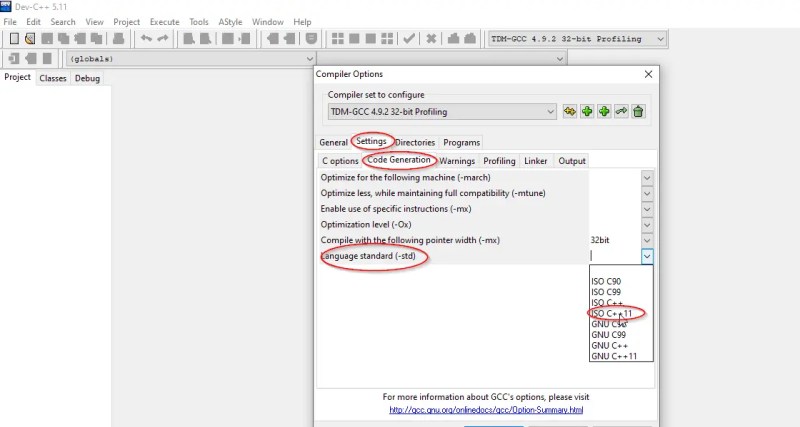This screenshot has width=800, height=427.
Task: Open the (globals) scope dropdown
Action: [x=191, y=59]
